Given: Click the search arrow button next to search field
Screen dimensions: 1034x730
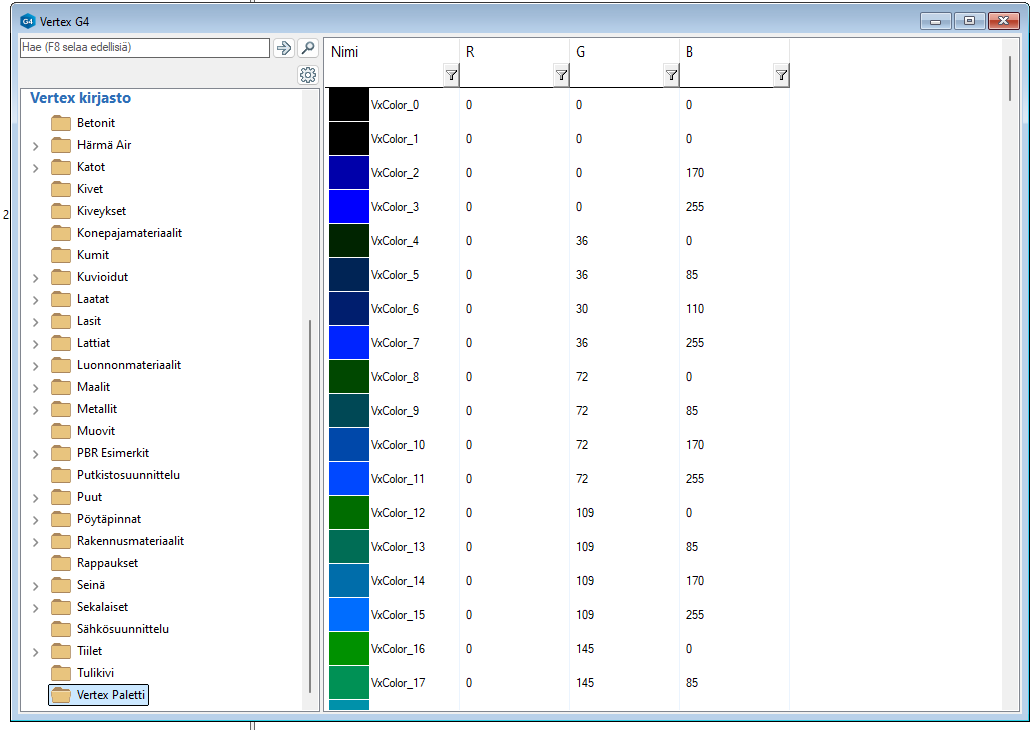Looking at the screenshot, I should click(284, 48).
